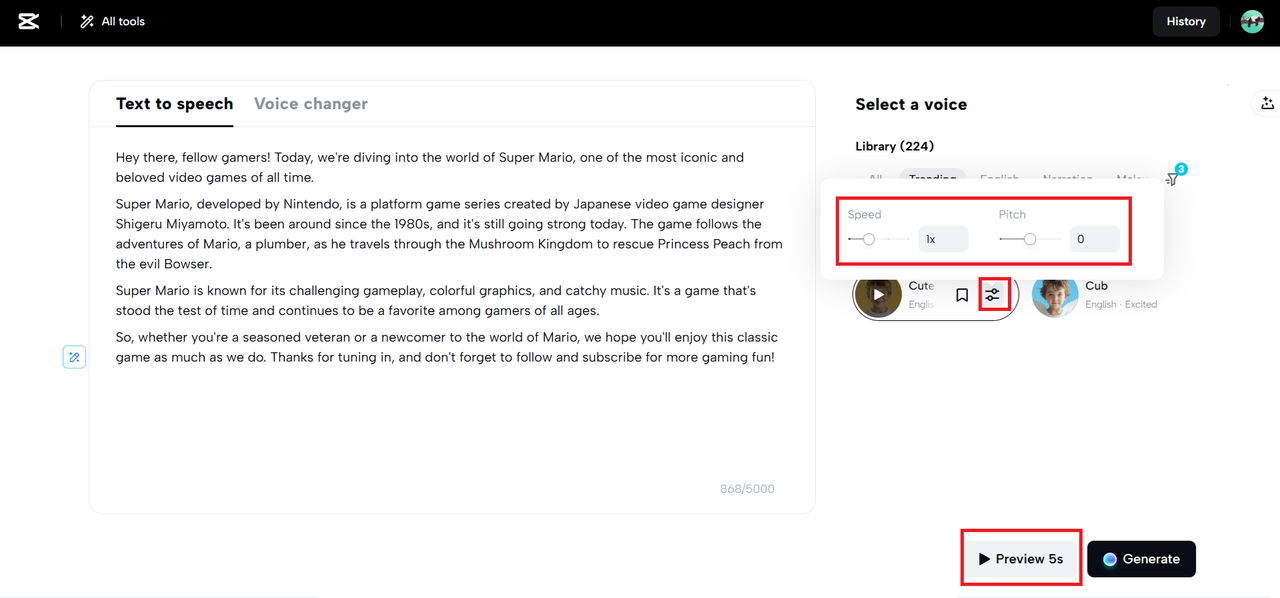Open voice adjustment settings icon

[x=992, y=295]
